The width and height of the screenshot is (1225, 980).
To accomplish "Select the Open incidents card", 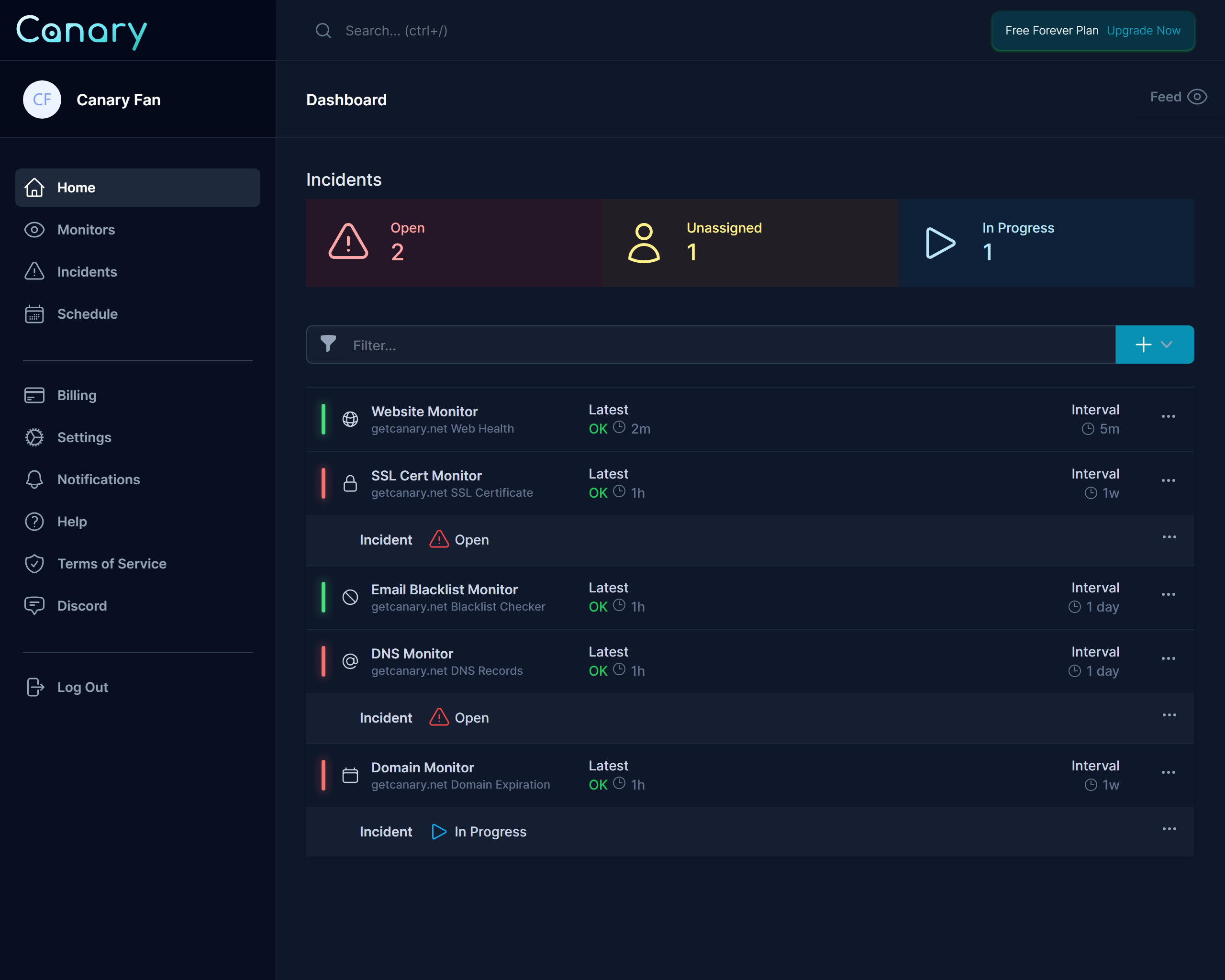I will (454, 243).
